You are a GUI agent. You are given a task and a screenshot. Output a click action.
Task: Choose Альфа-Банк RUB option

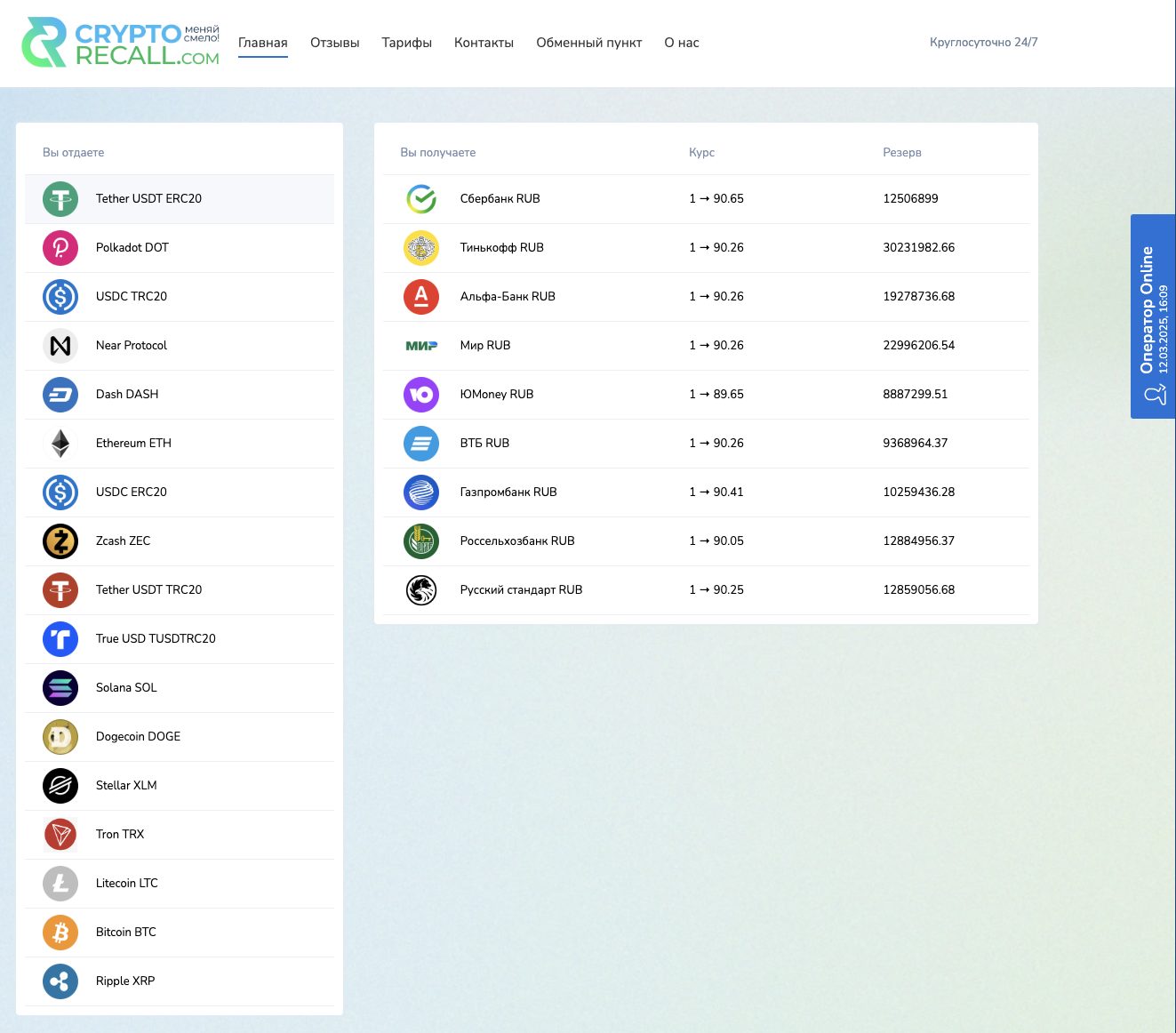click(x=707, y=297)
